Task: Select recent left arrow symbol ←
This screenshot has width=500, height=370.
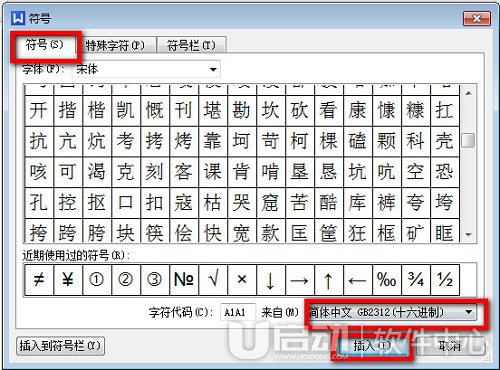Action: tap(358, 279)
